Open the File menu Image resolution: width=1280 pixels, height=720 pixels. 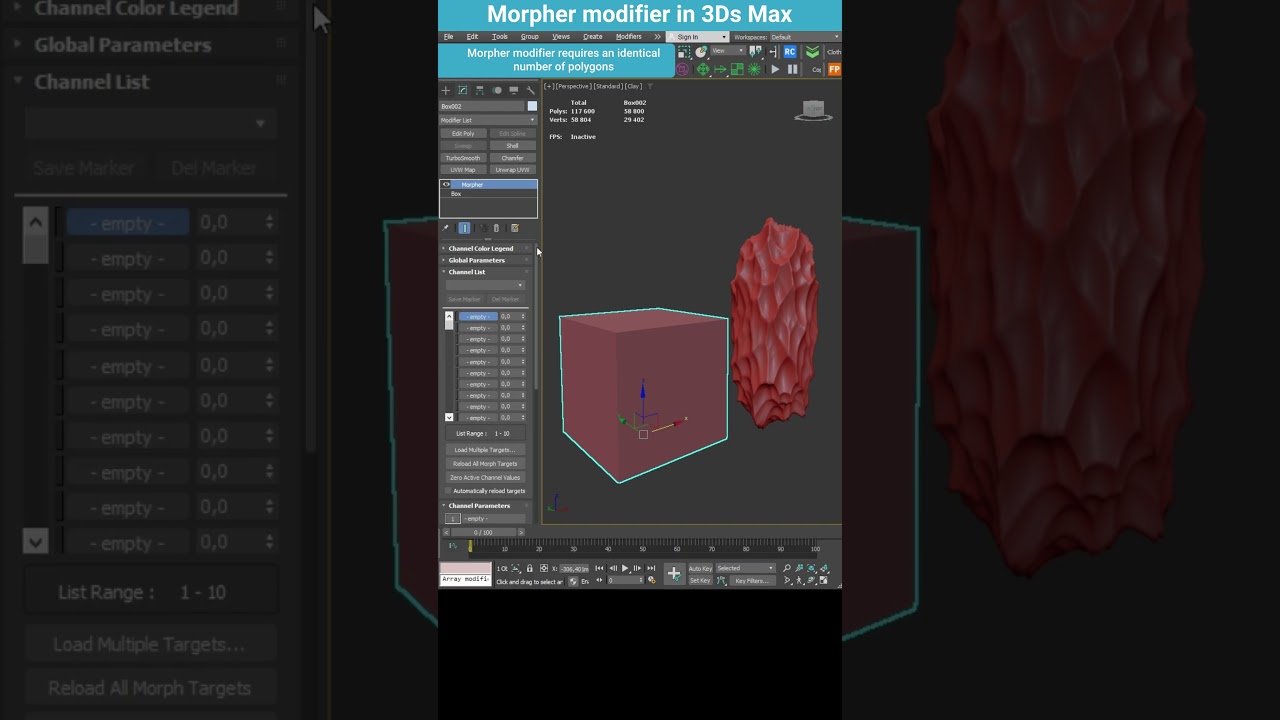pos(449,37)
